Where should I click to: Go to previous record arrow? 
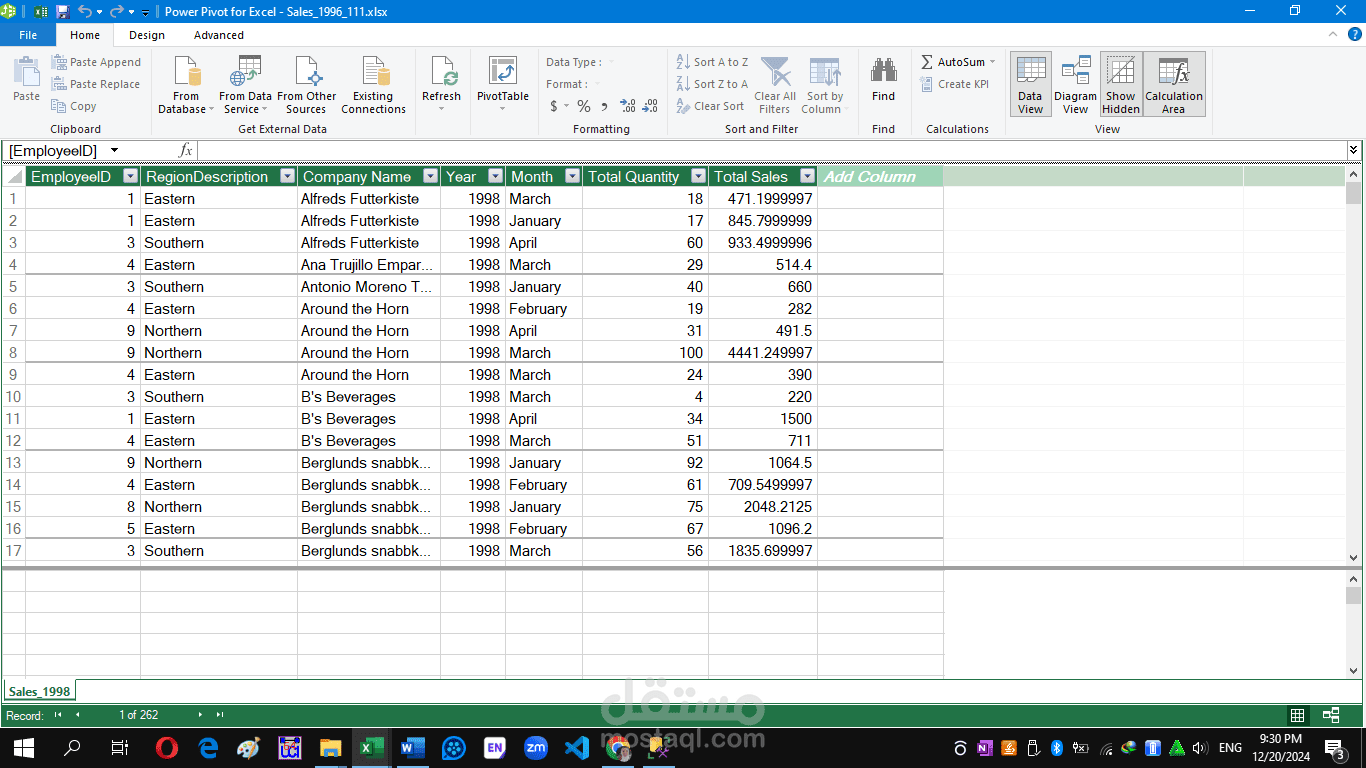click(x=78, y=715)
